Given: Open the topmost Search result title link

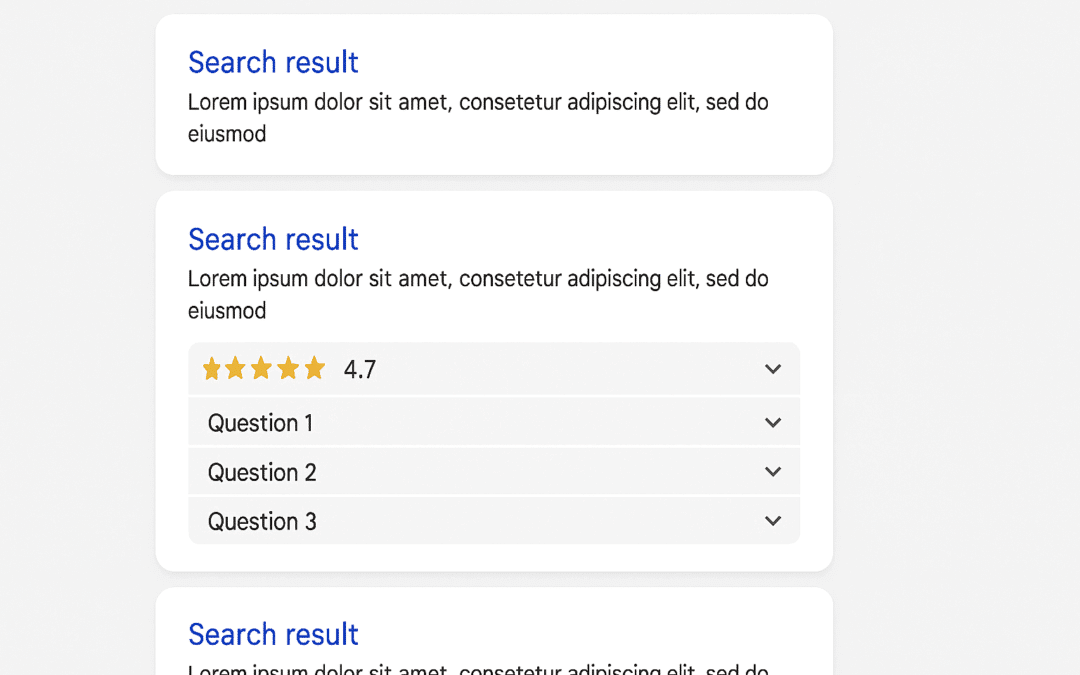Looking at the screenshot, I should click(273, 62).
